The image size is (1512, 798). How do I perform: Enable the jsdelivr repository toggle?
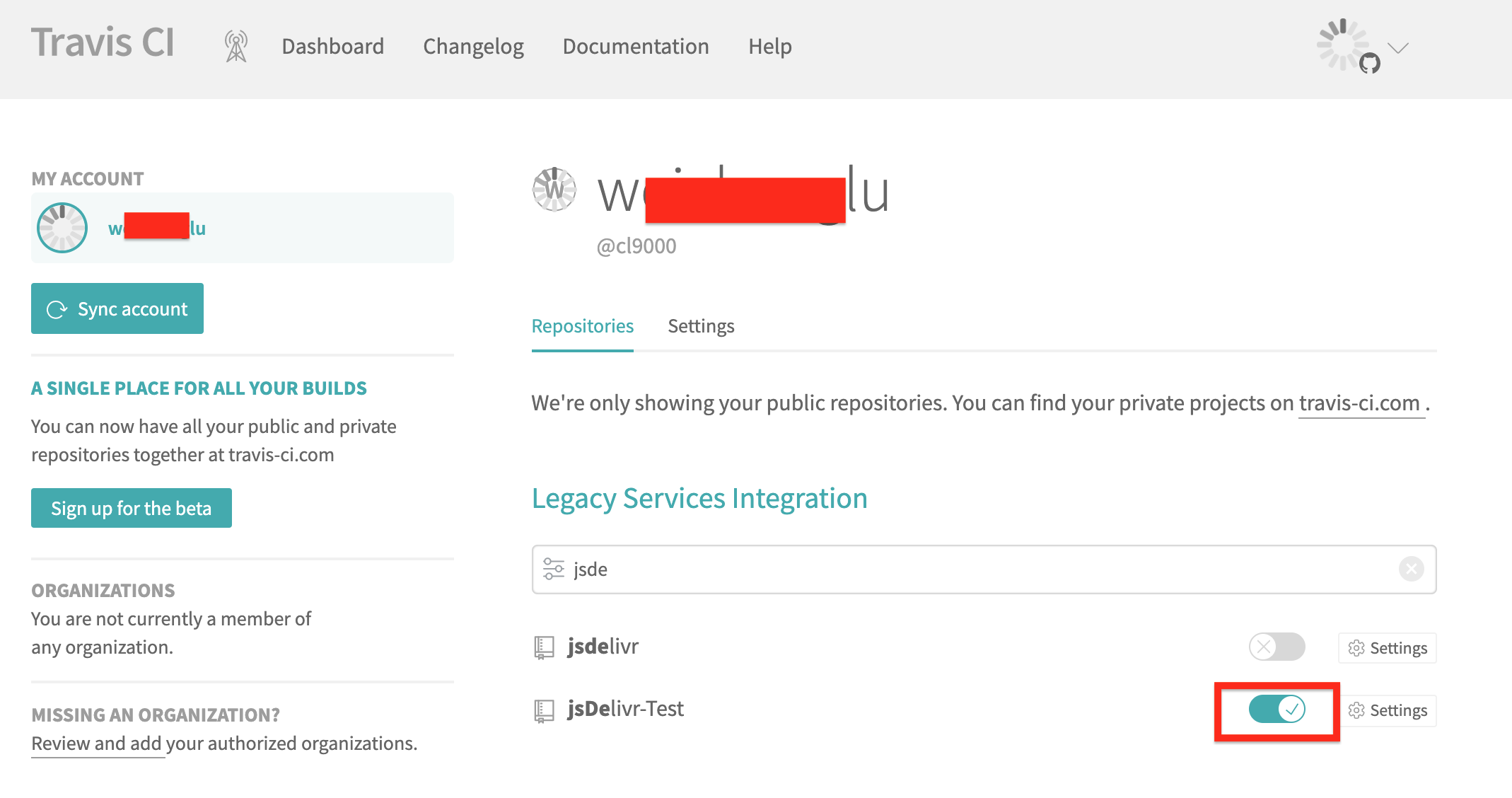point(1277,647)
